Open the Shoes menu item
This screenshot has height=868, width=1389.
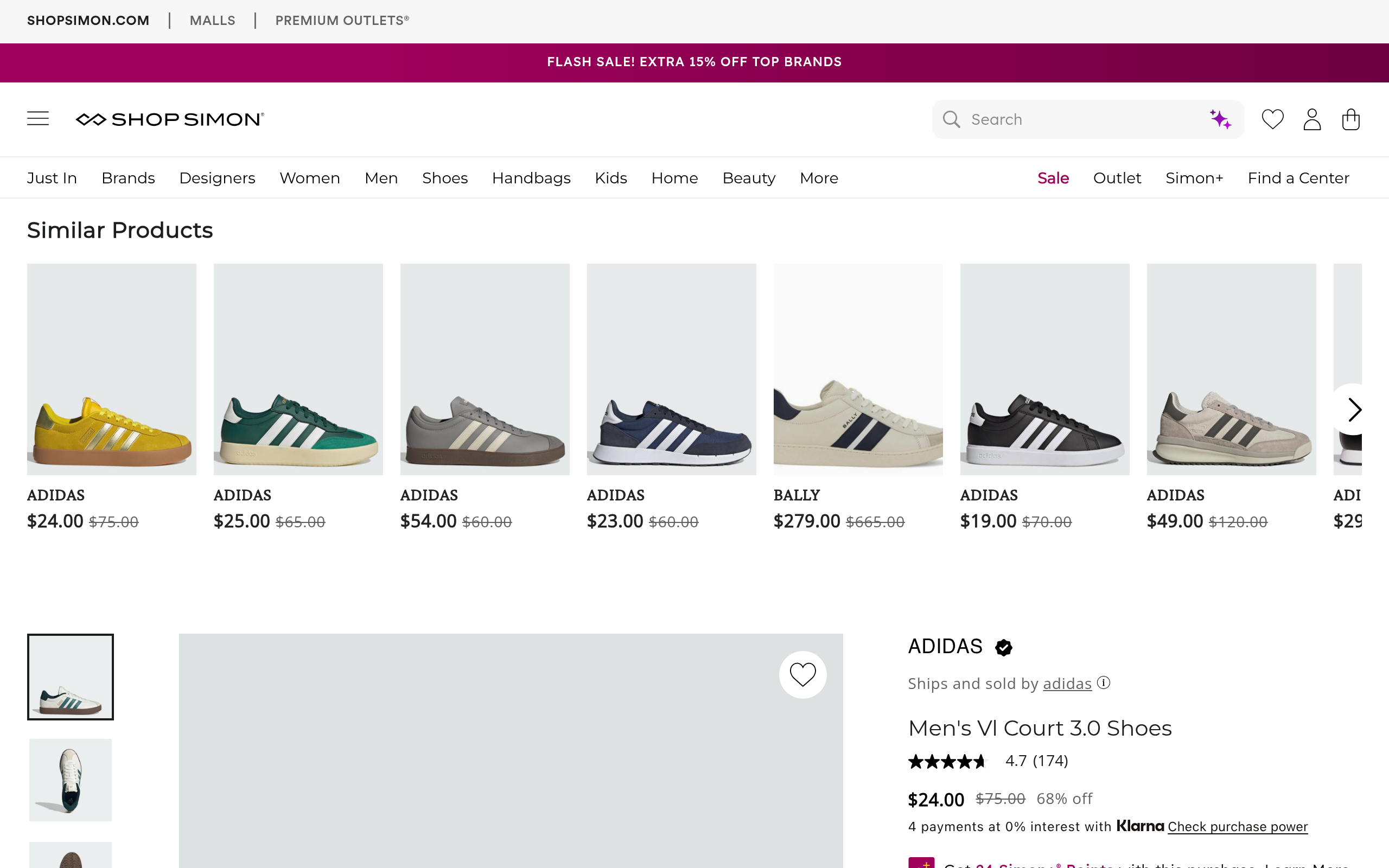[x=445, y=178]
